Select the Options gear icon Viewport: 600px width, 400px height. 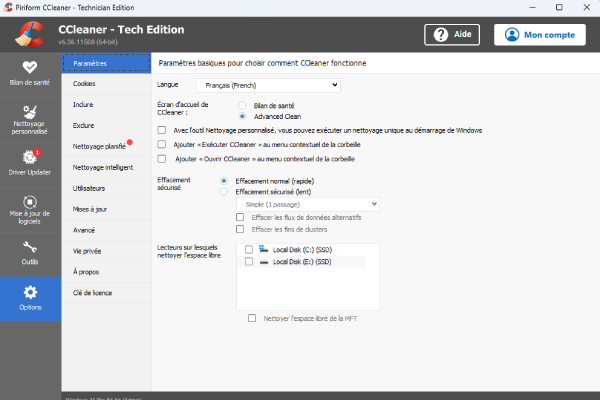point(30,292)
